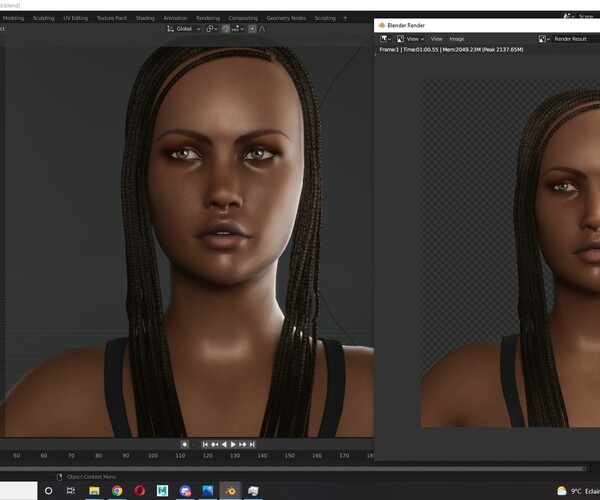
Task: Click Blender logo in Render window title
Action: coord(382,25)
